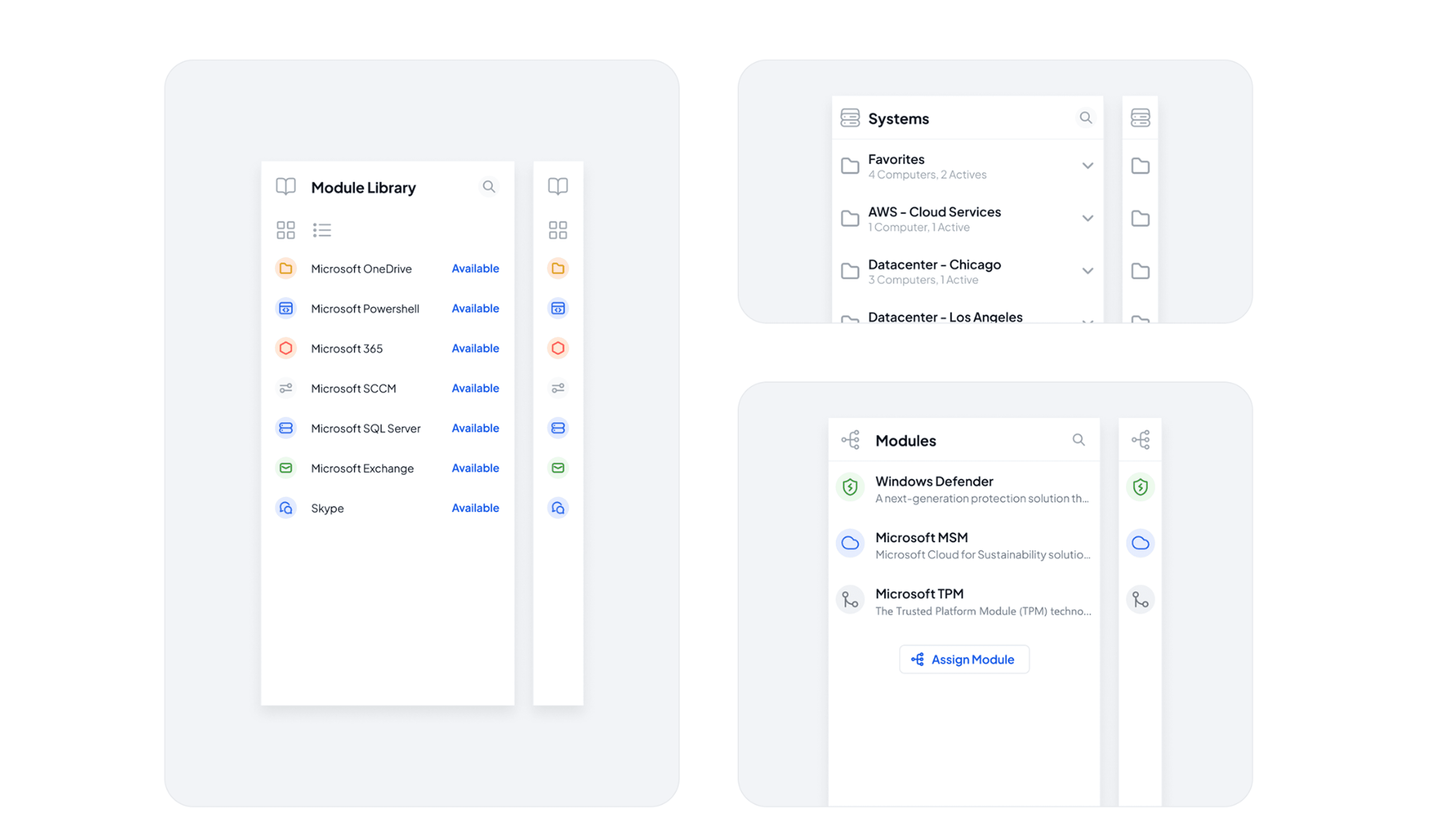Select the Microsoft 365 module name

[347, 349]
